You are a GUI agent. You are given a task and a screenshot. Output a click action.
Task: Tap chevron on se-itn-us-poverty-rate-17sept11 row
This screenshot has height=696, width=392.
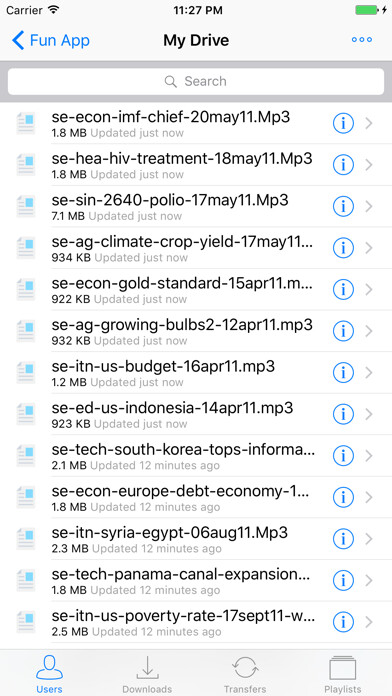[x=368, y=622]
